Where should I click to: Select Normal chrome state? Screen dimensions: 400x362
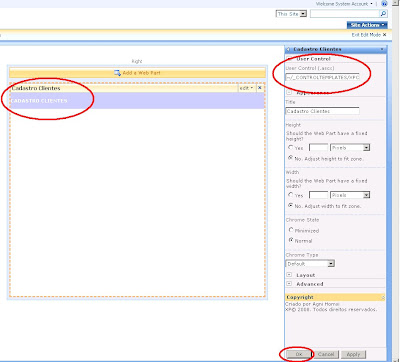(x=291, y=240)
